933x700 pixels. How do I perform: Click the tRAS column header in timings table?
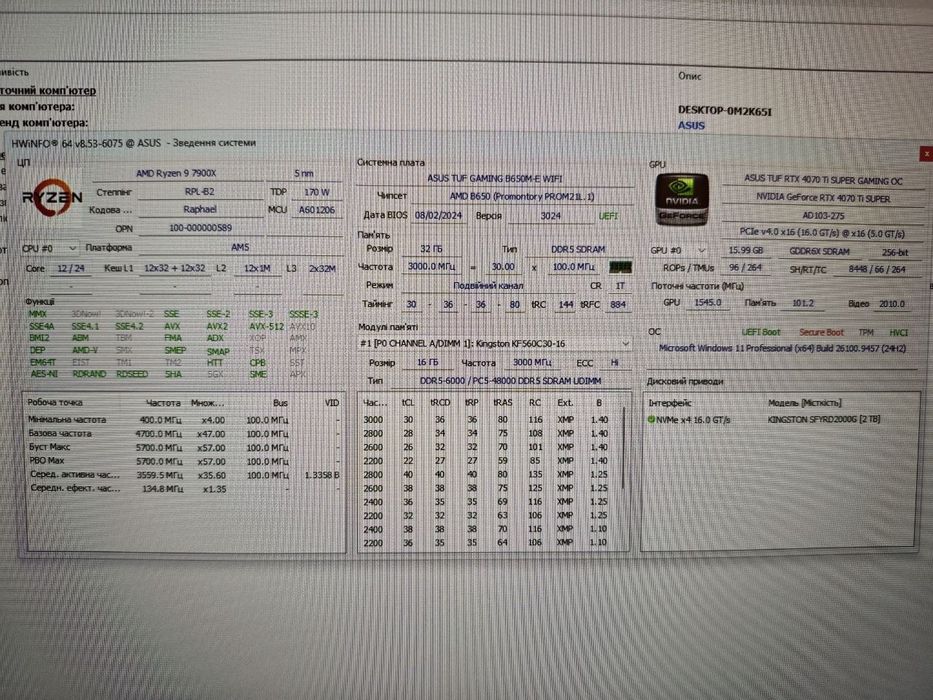tap(503, 403)
